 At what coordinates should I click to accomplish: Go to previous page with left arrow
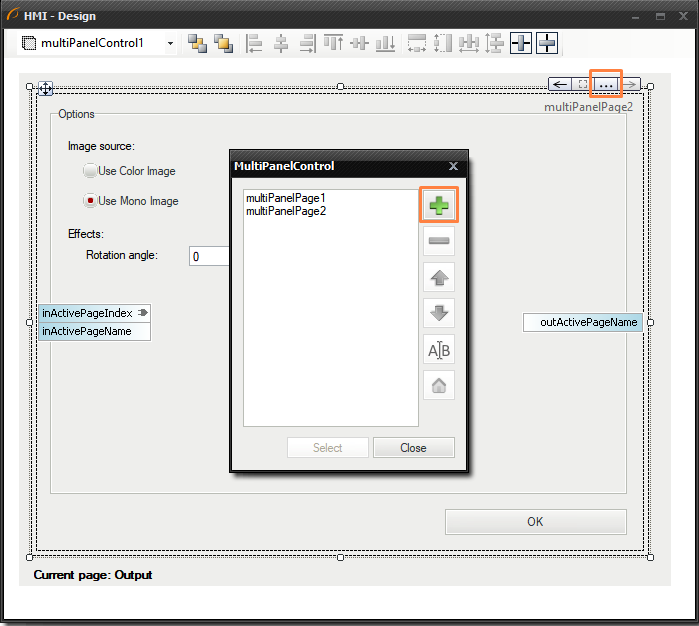[560, 85]
